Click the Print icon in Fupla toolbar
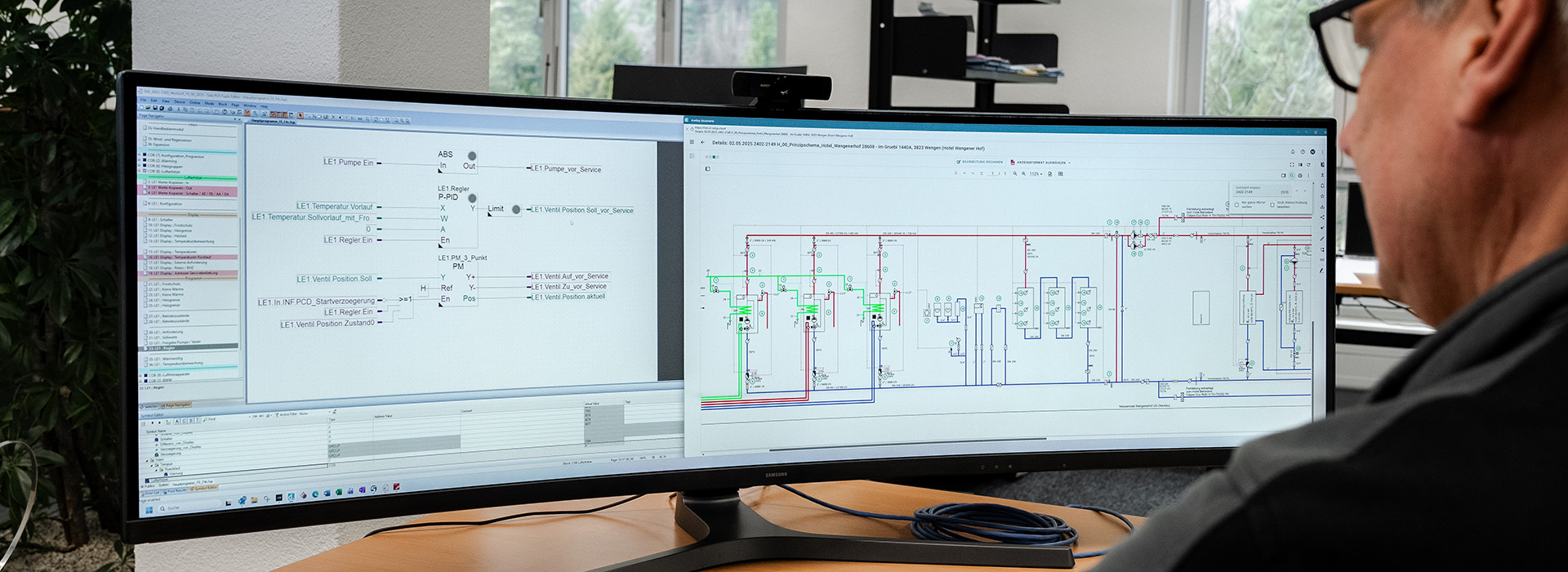Viewport: 1568px width, 572px height. 170,109
